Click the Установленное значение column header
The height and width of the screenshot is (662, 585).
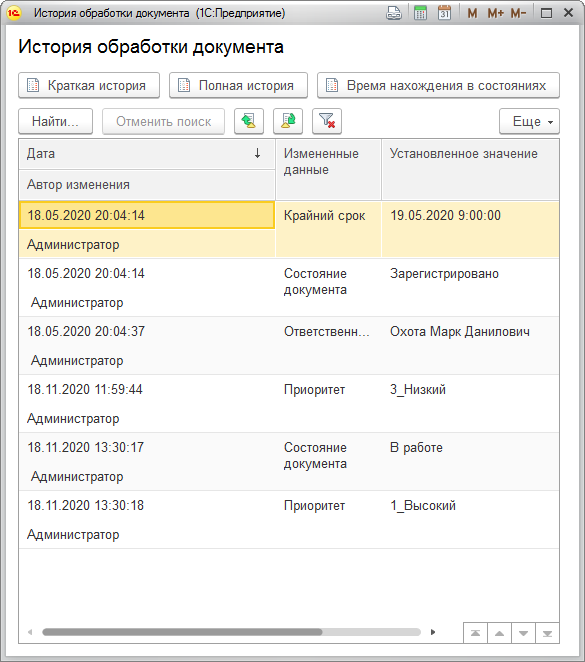point(470,170)
